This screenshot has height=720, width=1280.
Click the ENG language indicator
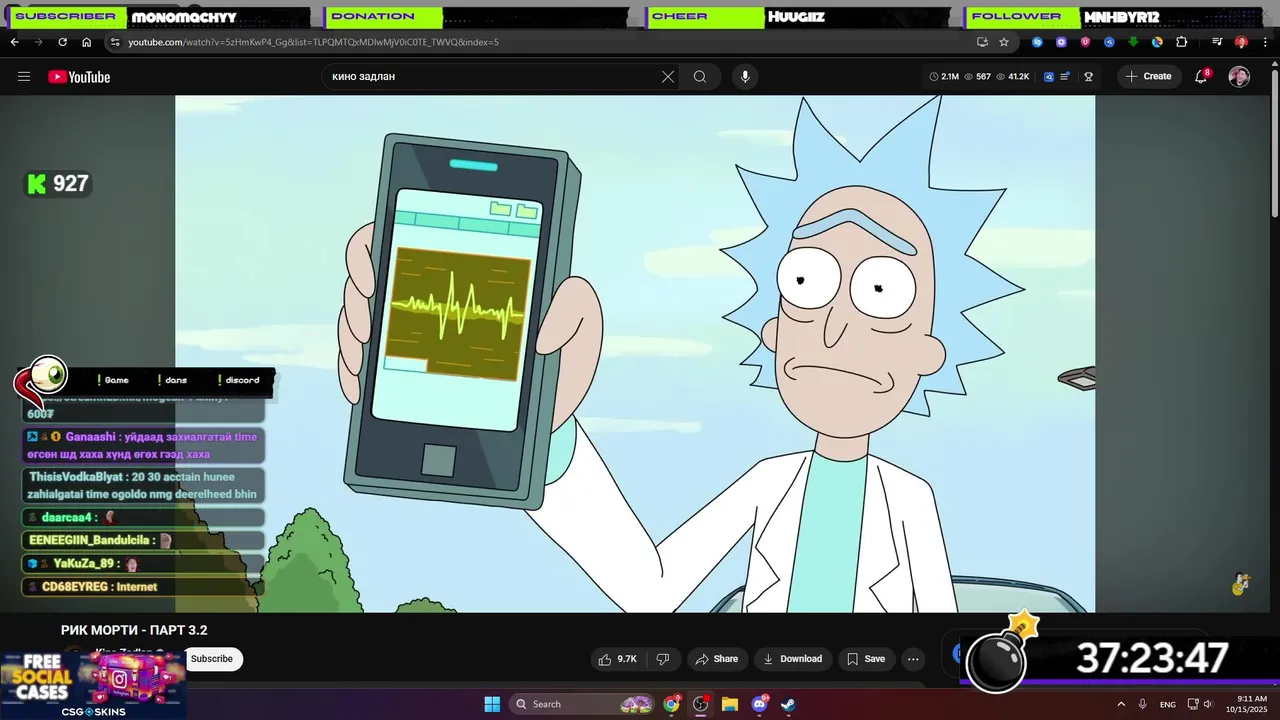(x=1167, y=704)
